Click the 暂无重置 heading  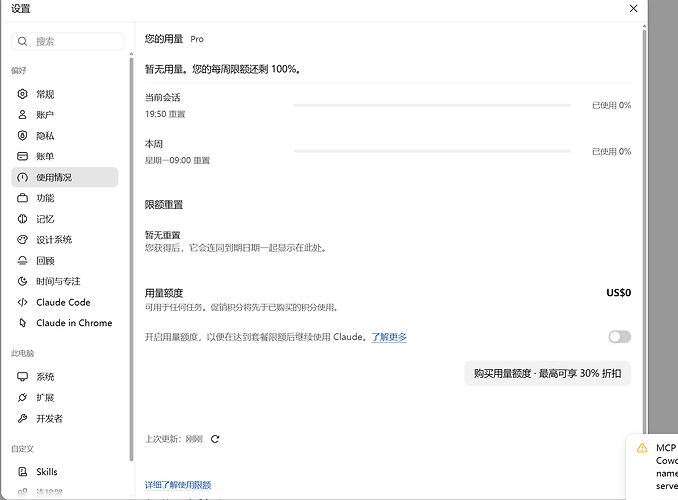(x=163, y=235)
